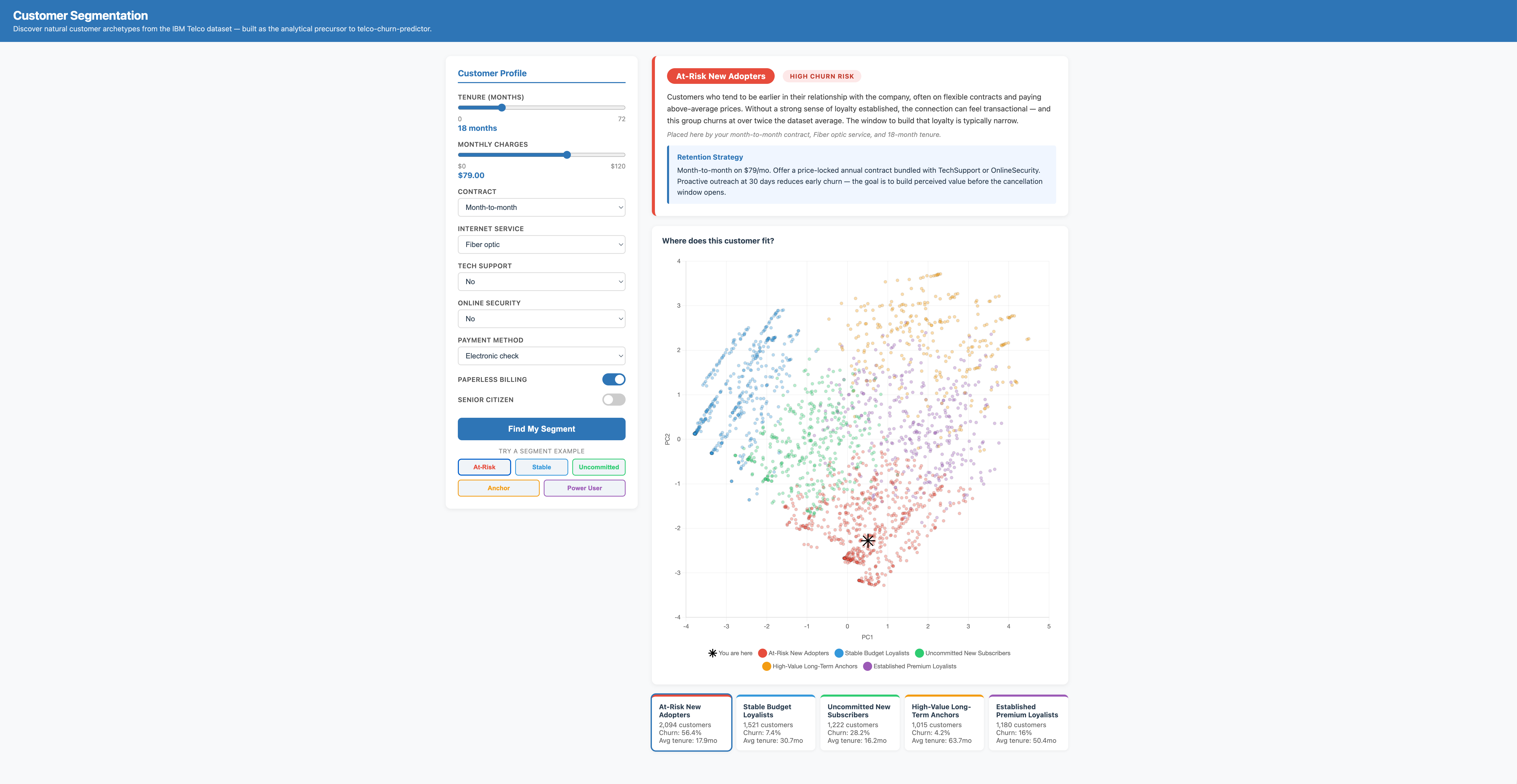Viewport: 1517px width, 784px height.
Task: Open the Payment Method dropdown showing Electronic check
Action: point(541,356)
